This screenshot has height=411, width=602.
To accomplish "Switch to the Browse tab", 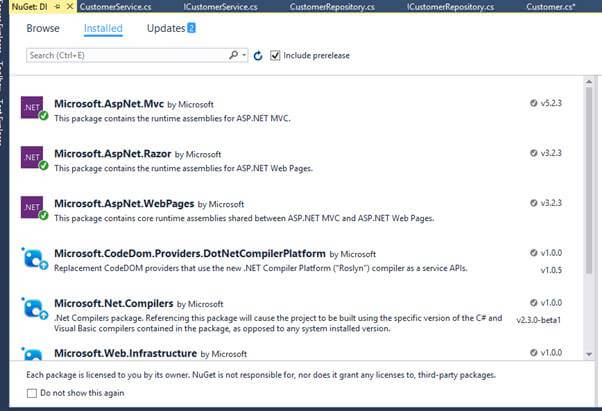I will (43, 28).
